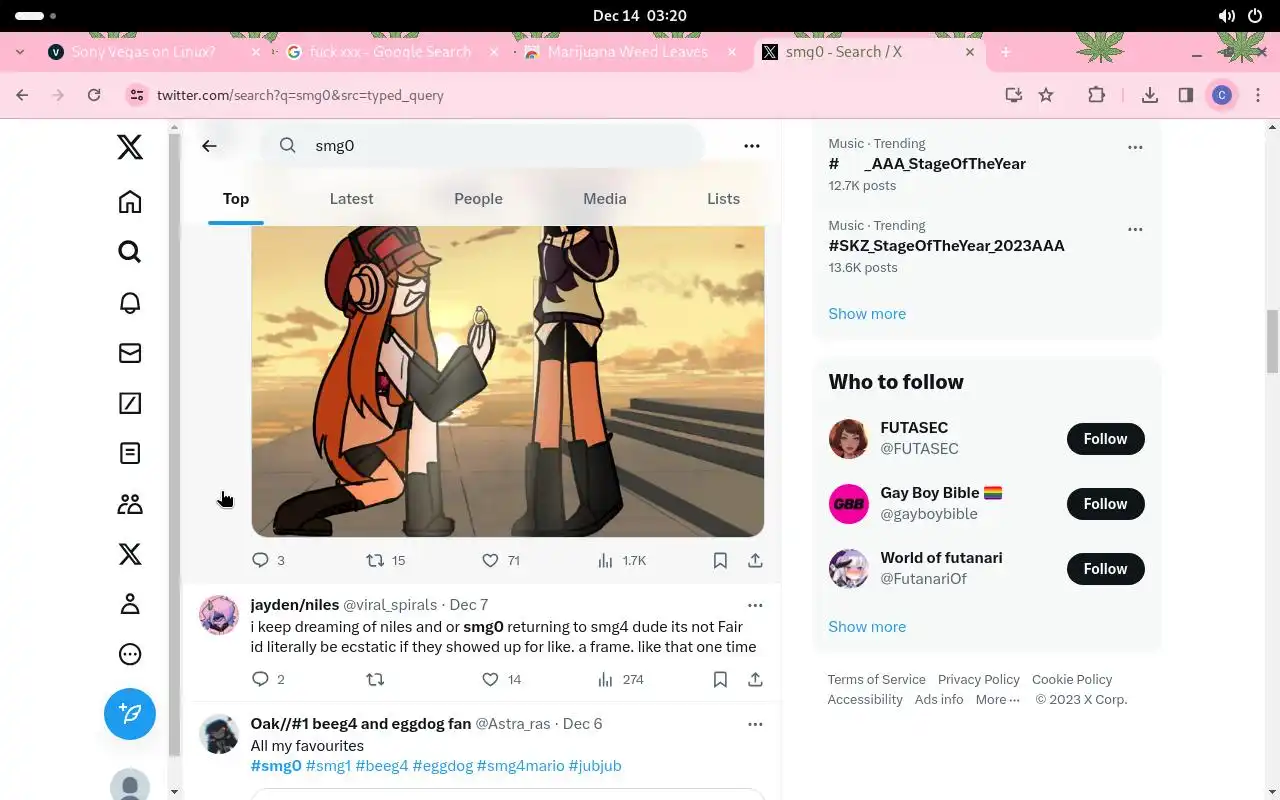The width and height of the screenshot is (1280, 800).
Task: Open jayden/niles profile avatar
Action: click(x=219, y=615)
